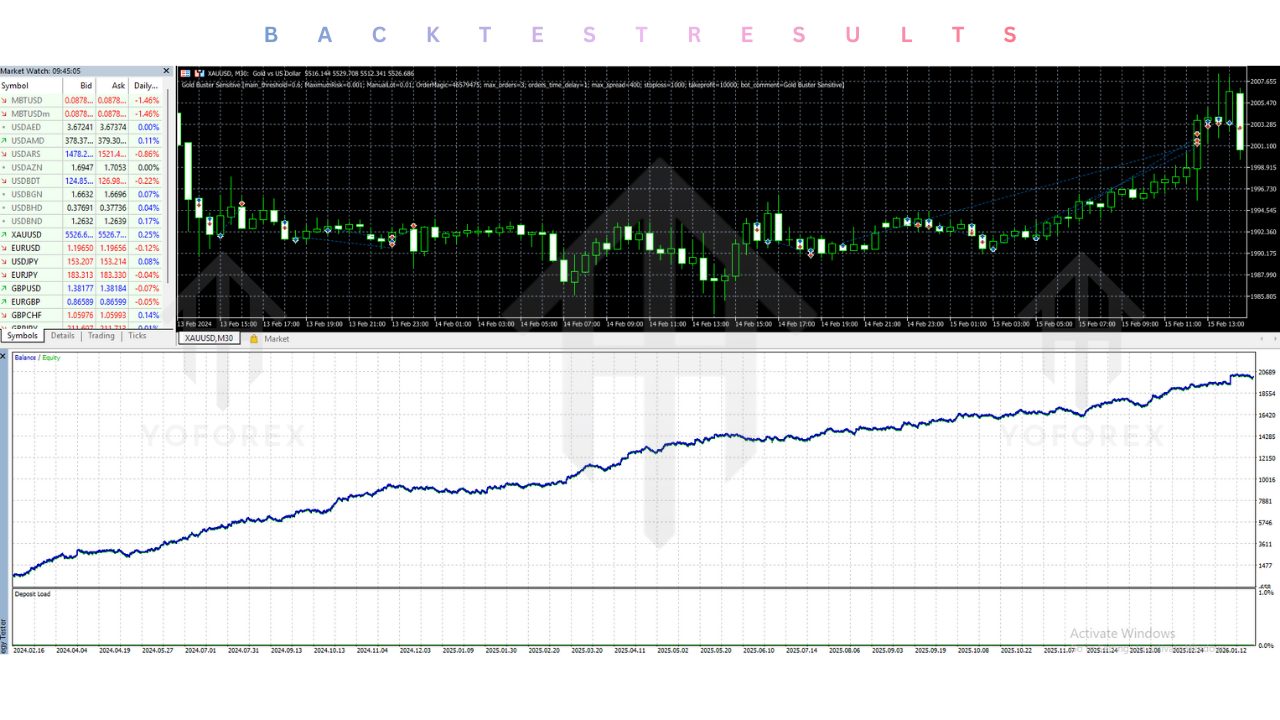Image resolution: width=1280 pixels, height=720 pixels.
Task: Click the Balance legend label on graph
Action: tap(26, 357)
